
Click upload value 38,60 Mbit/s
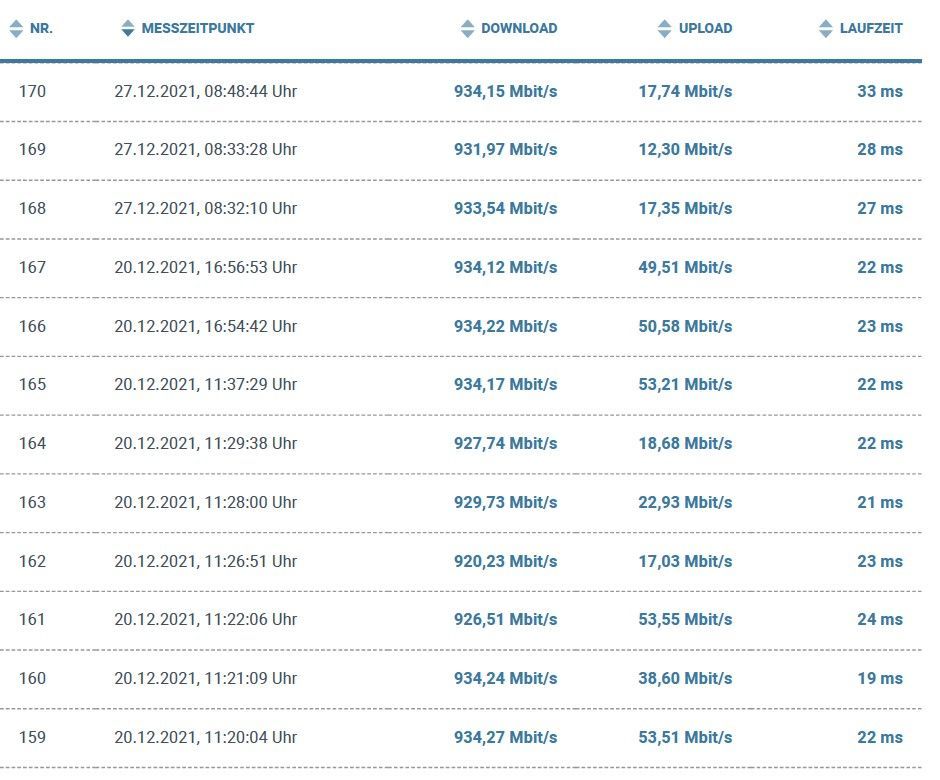click(685, 678)
